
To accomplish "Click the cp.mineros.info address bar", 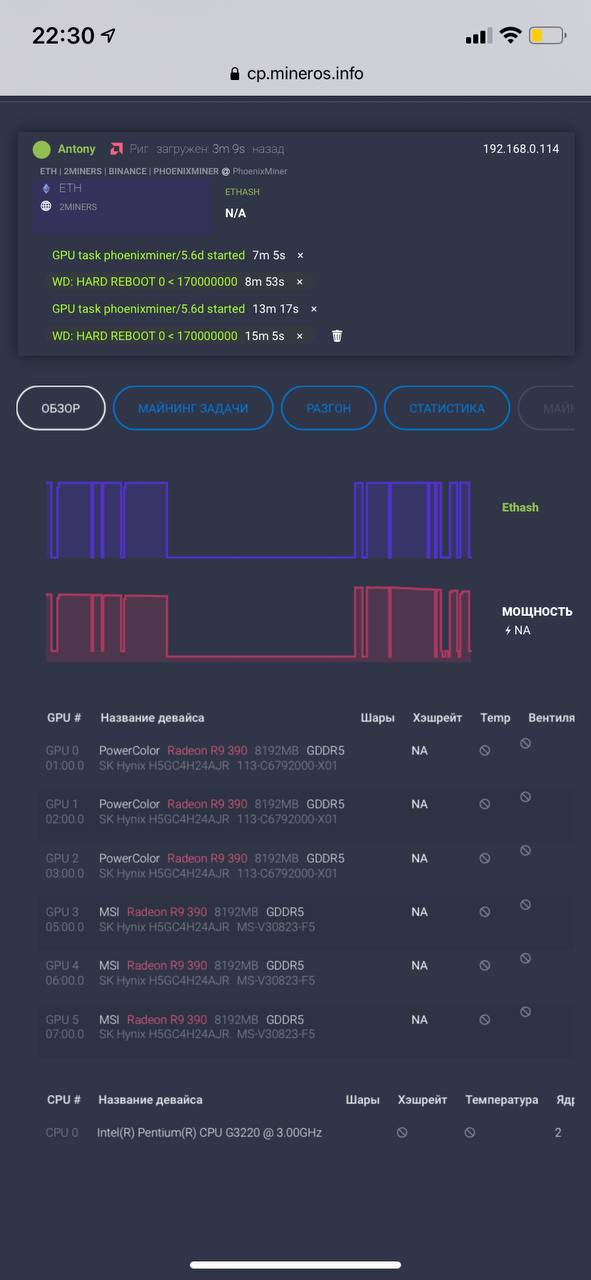I will [x=296, y=73].
